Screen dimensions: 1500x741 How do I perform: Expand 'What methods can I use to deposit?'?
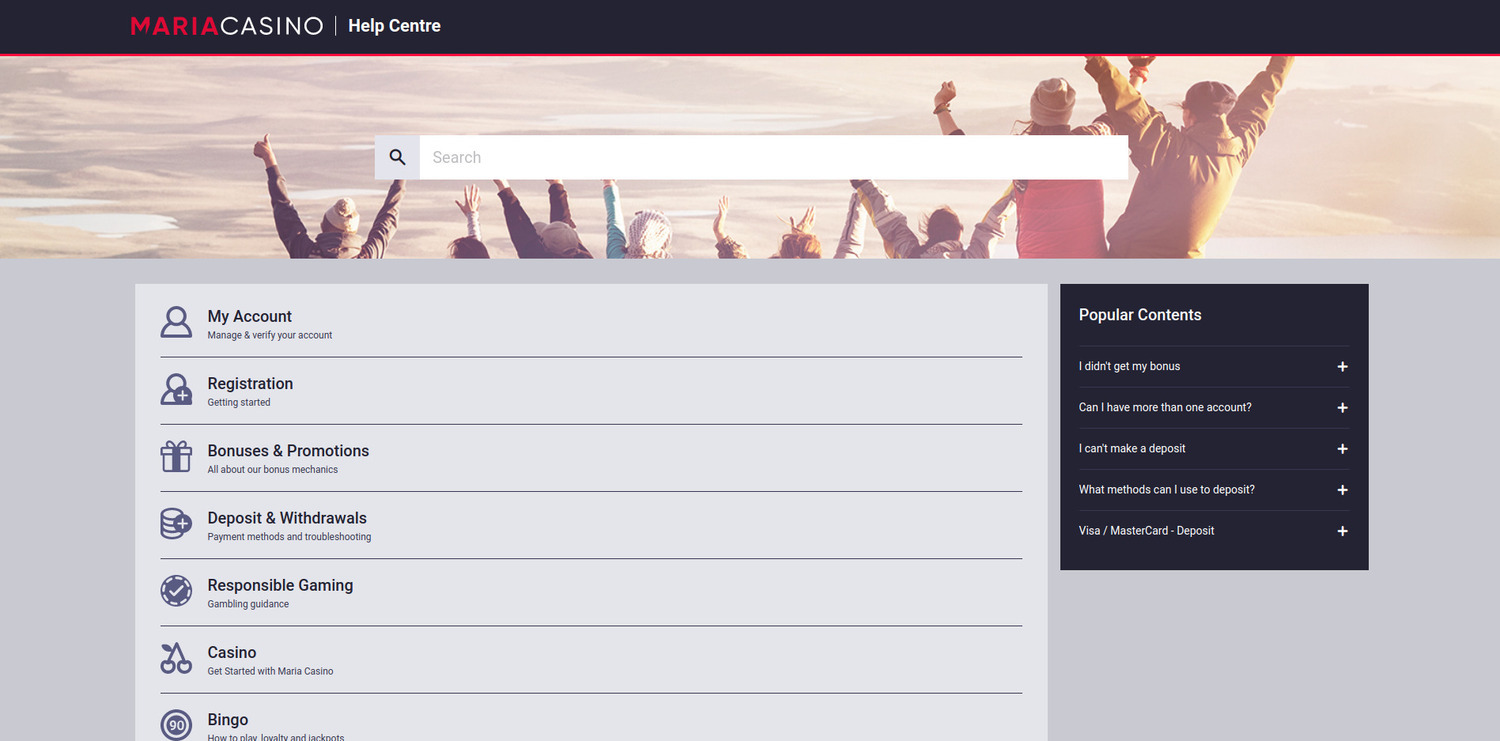(1342, 490)
